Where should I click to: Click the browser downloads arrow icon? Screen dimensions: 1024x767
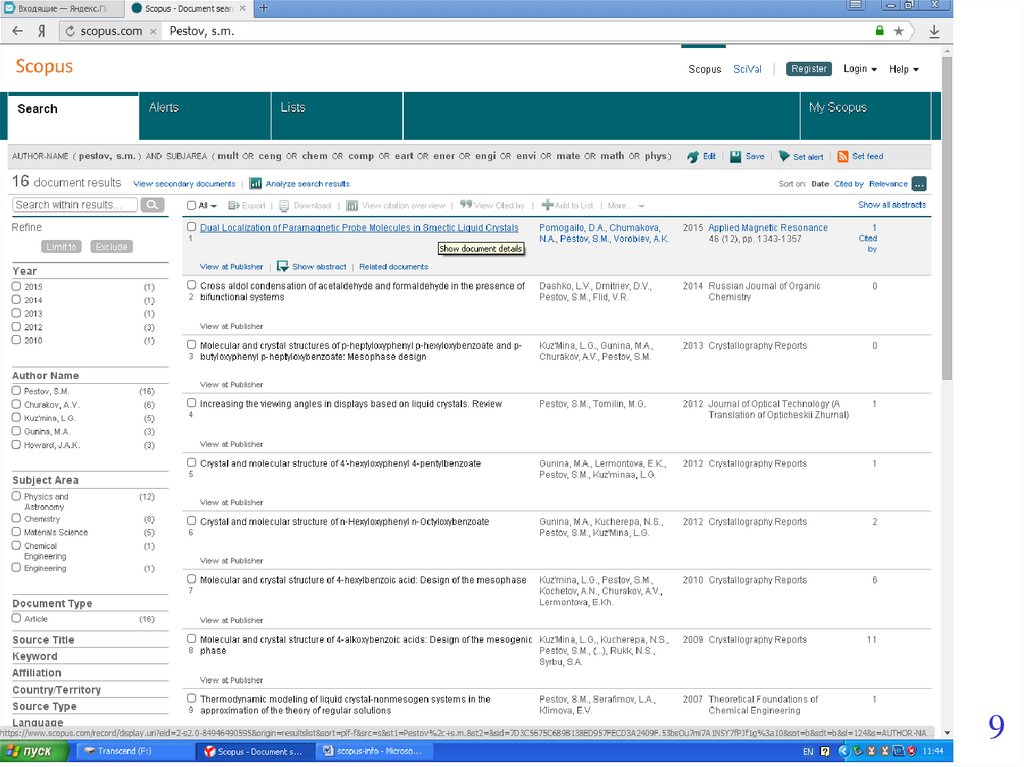[x=934, y=31]
